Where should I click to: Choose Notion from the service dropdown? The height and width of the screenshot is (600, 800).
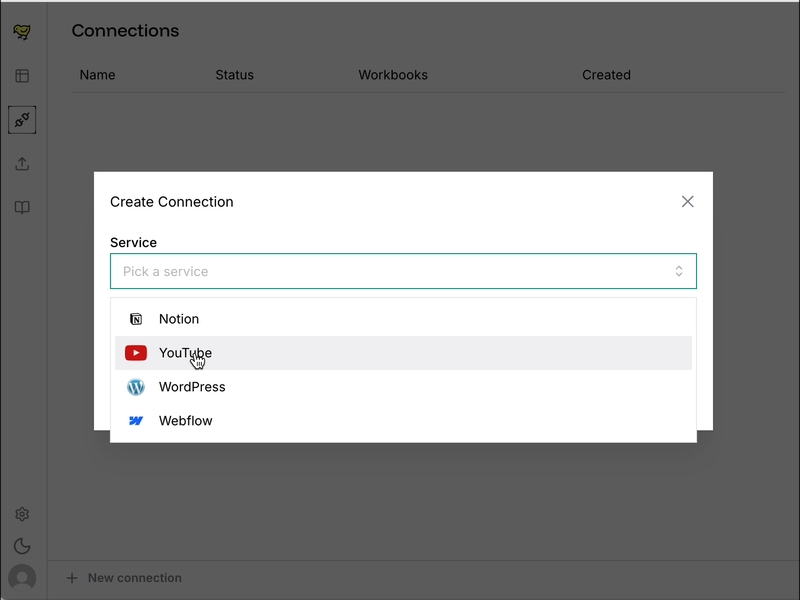point(179,318)
